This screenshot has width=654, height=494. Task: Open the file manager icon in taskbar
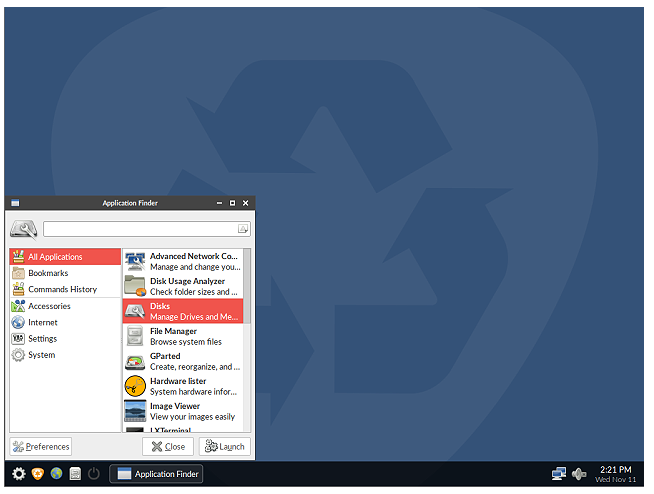coord(75,474)
